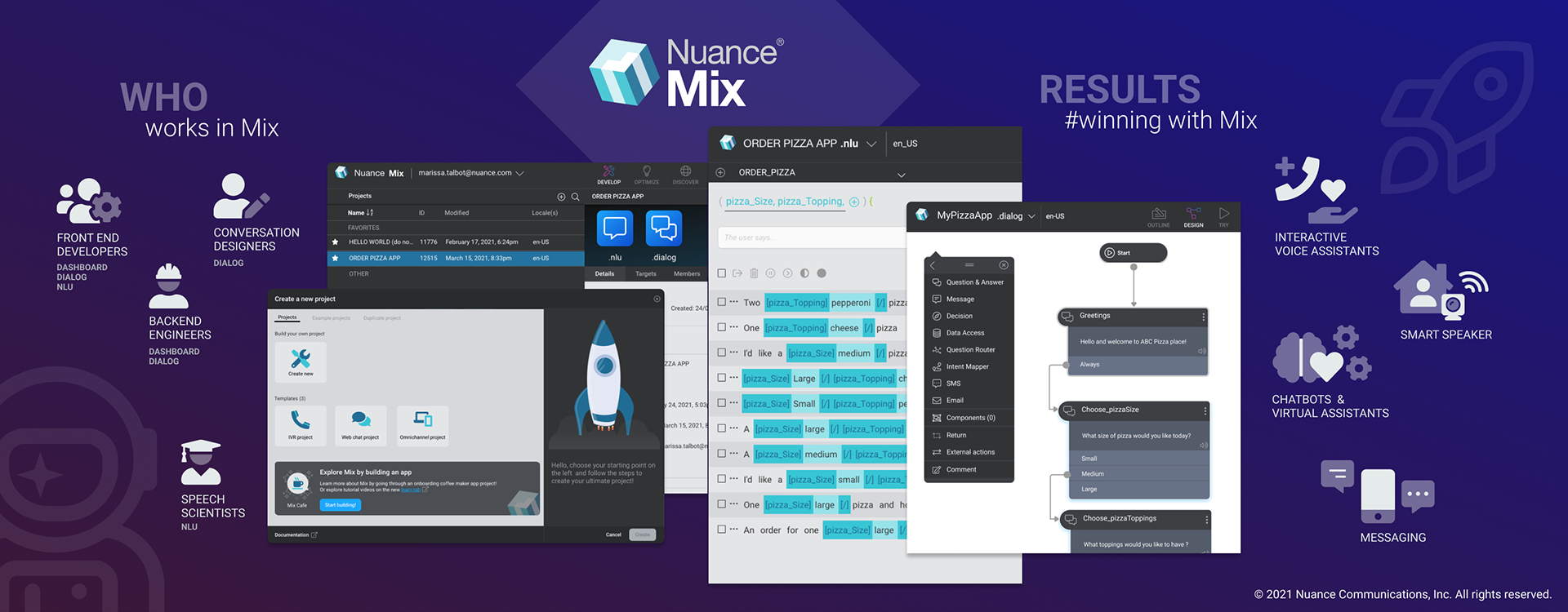The width and height of the screenshot is (1568, 612).
Task: Open the DEVELOP tools icon in Mix dashboard
Action: [x=608, y=171]
